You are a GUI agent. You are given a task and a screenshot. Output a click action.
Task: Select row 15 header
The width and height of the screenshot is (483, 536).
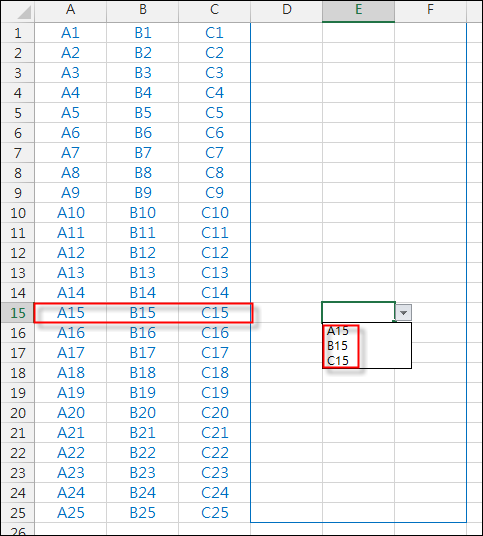[18, 313]
